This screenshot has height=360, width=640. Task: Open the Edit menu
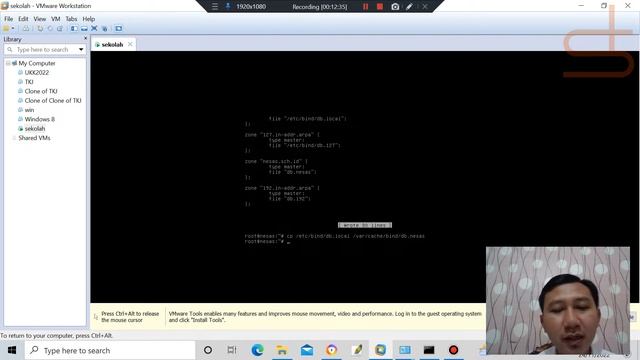[x=23, y=19]
